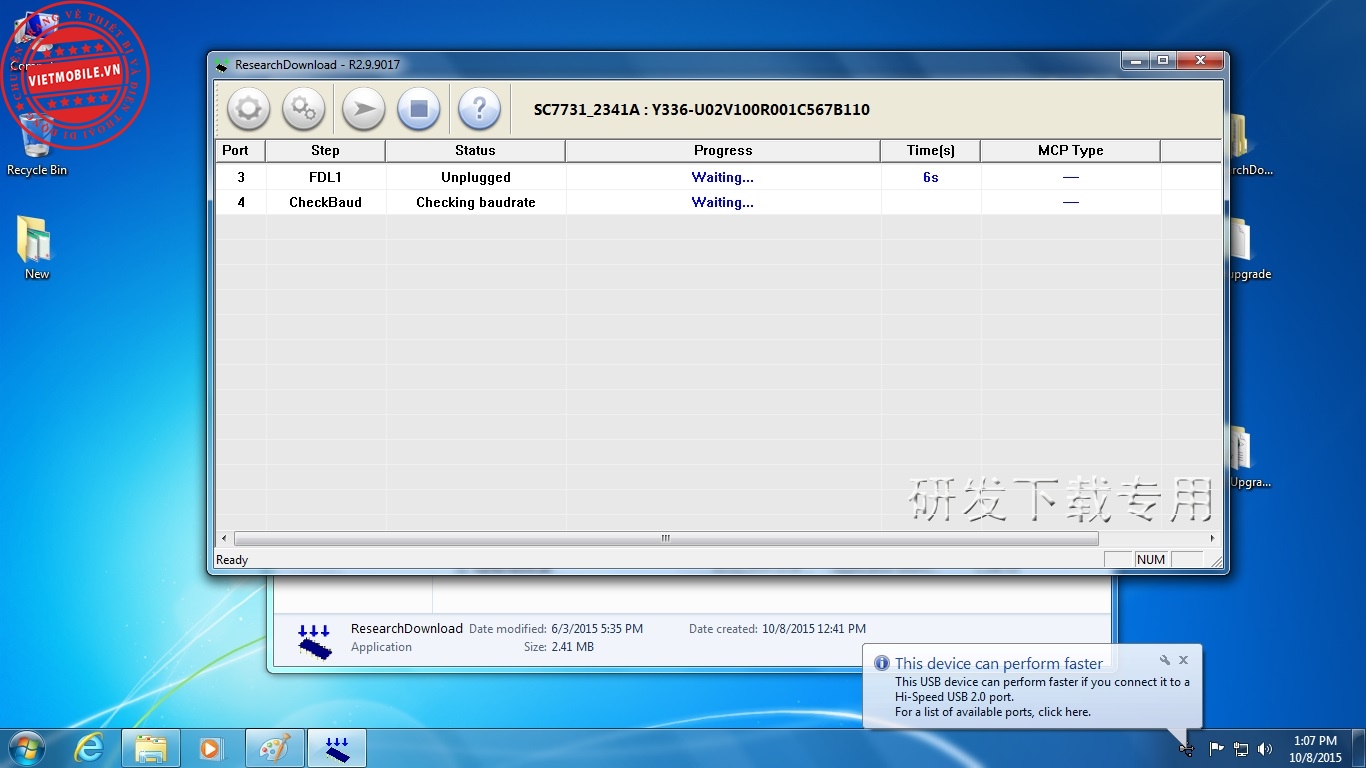Screen dimensions: 1366x768
Task: Click the ResearchDownload file name in Explorer details
Action: (x=407, y=629)
